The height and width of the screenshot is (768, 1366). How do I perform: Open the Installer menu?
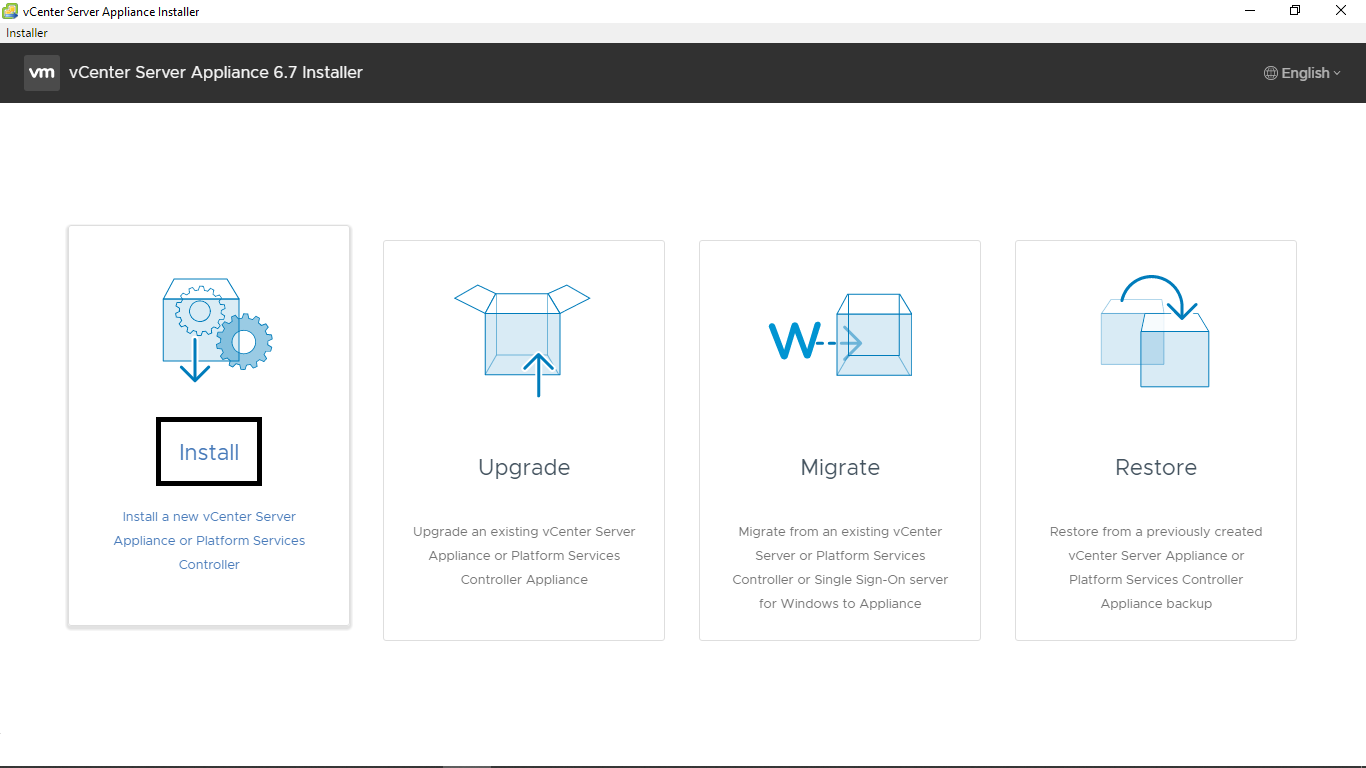[27, 33]
